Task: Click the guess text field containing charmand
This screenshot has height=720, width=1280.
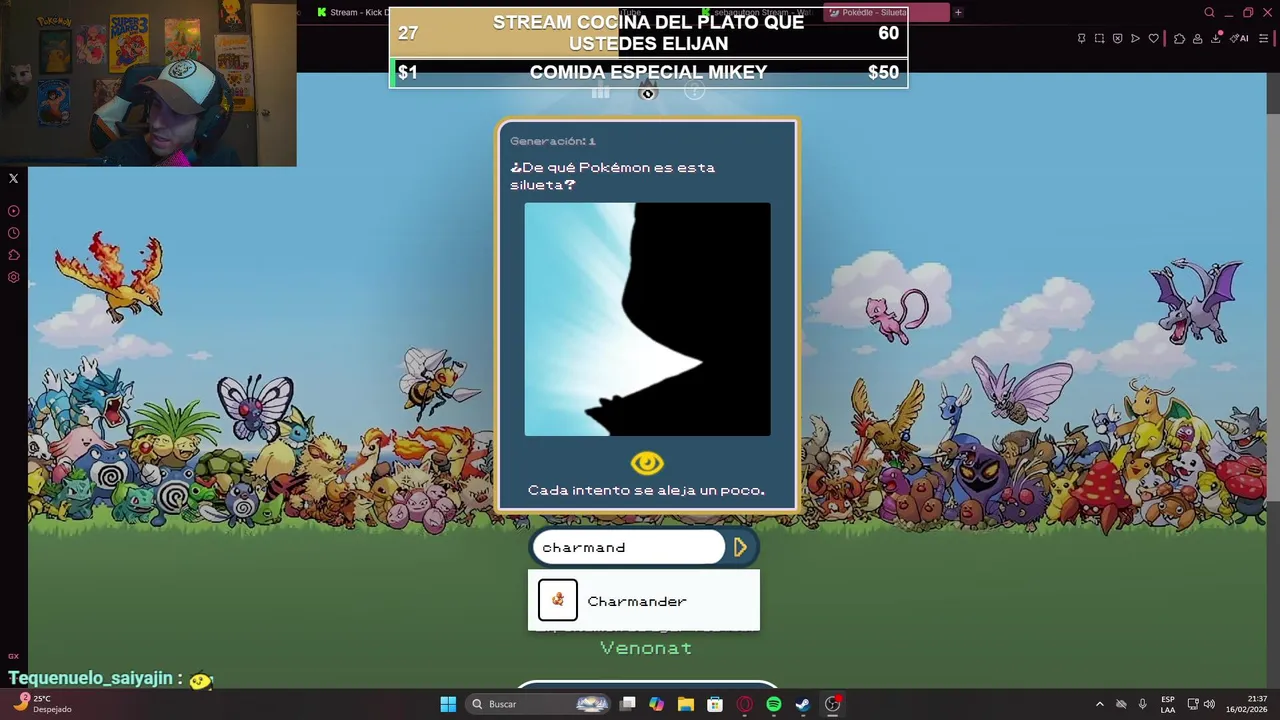Action: point(628,547)
